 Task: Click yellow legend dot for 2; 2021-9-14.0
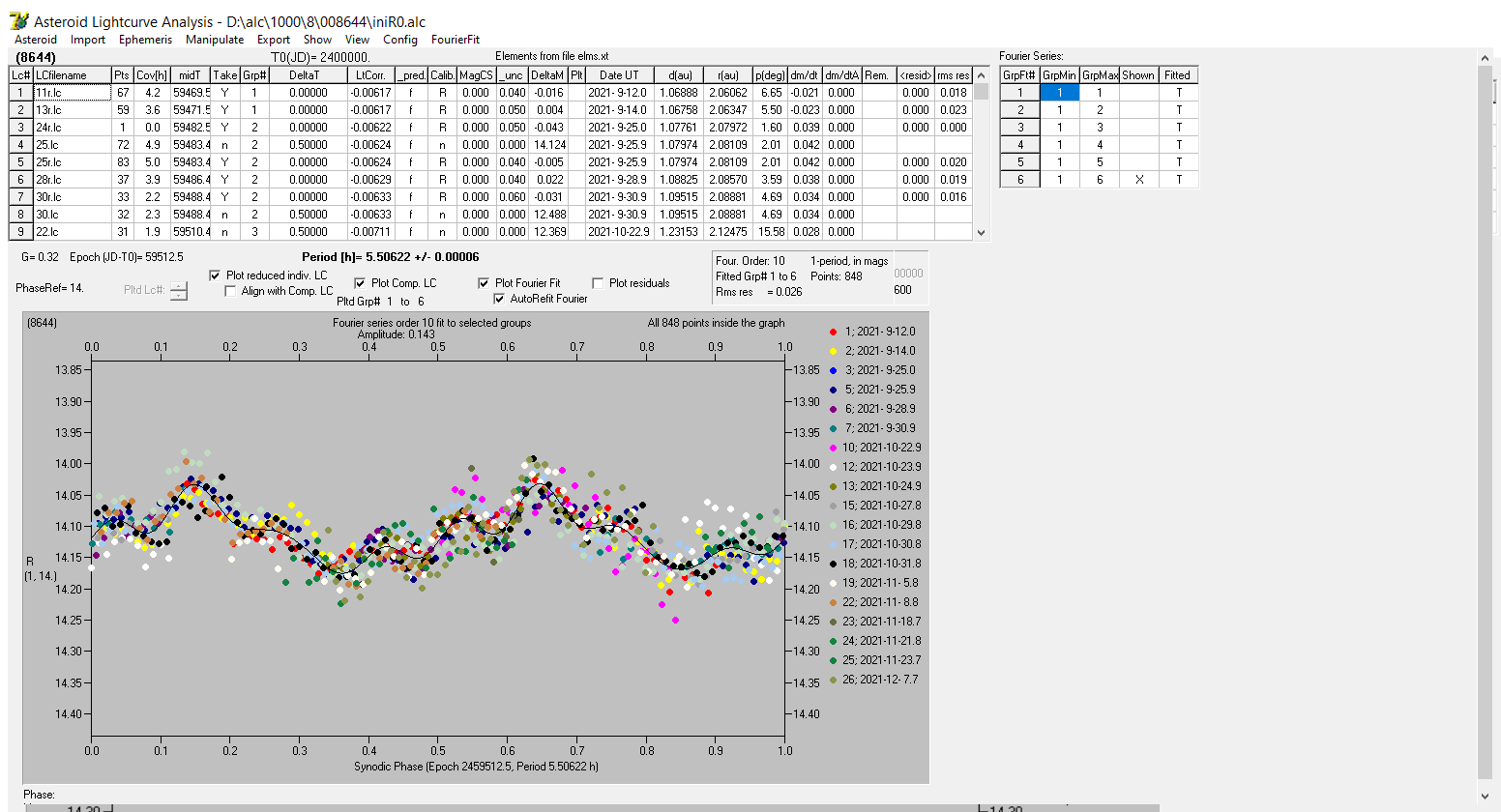[x=833, y=351]
